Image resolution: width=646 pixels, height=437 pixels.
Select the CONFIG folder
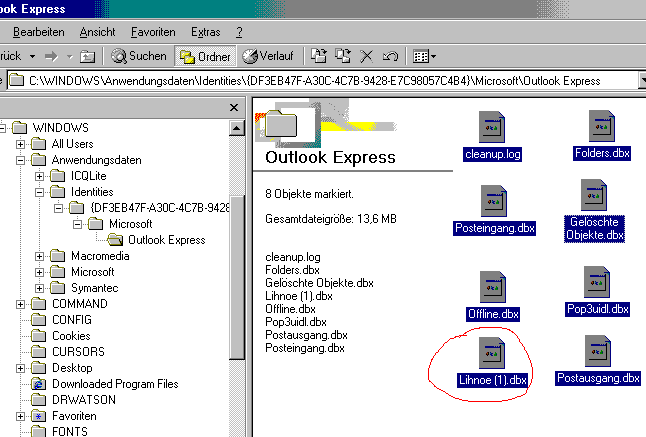coord(72,320)
